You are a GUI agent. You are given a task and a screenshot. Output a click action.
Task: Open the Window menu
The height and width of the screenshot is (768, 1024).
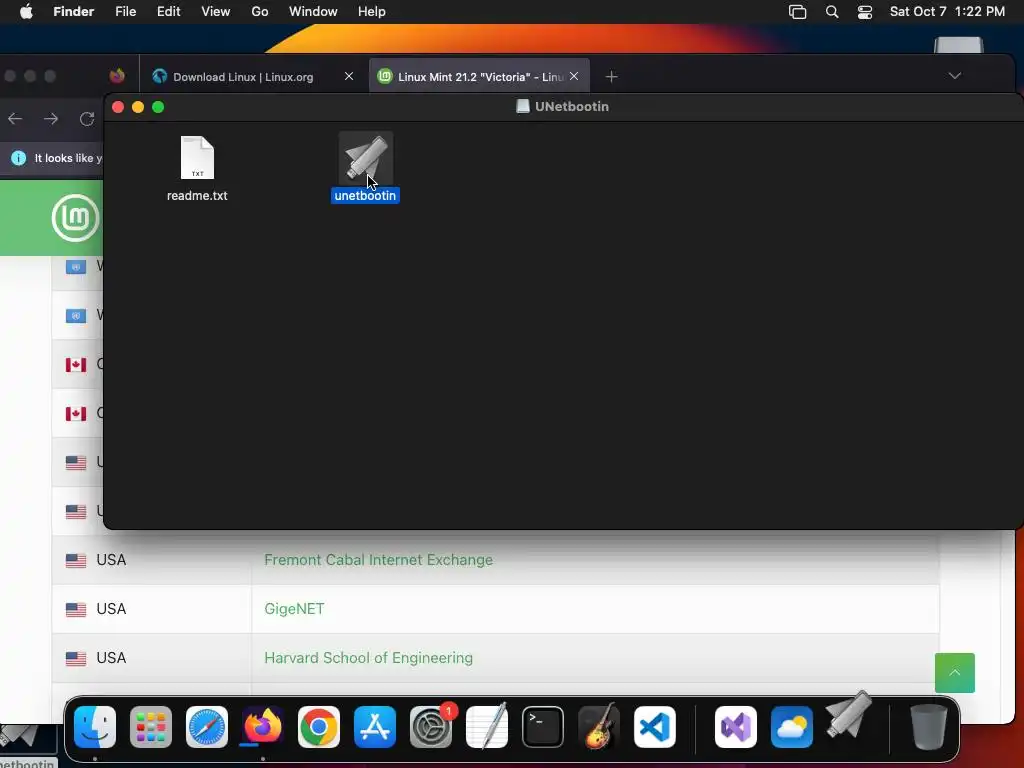pos(313,12)
